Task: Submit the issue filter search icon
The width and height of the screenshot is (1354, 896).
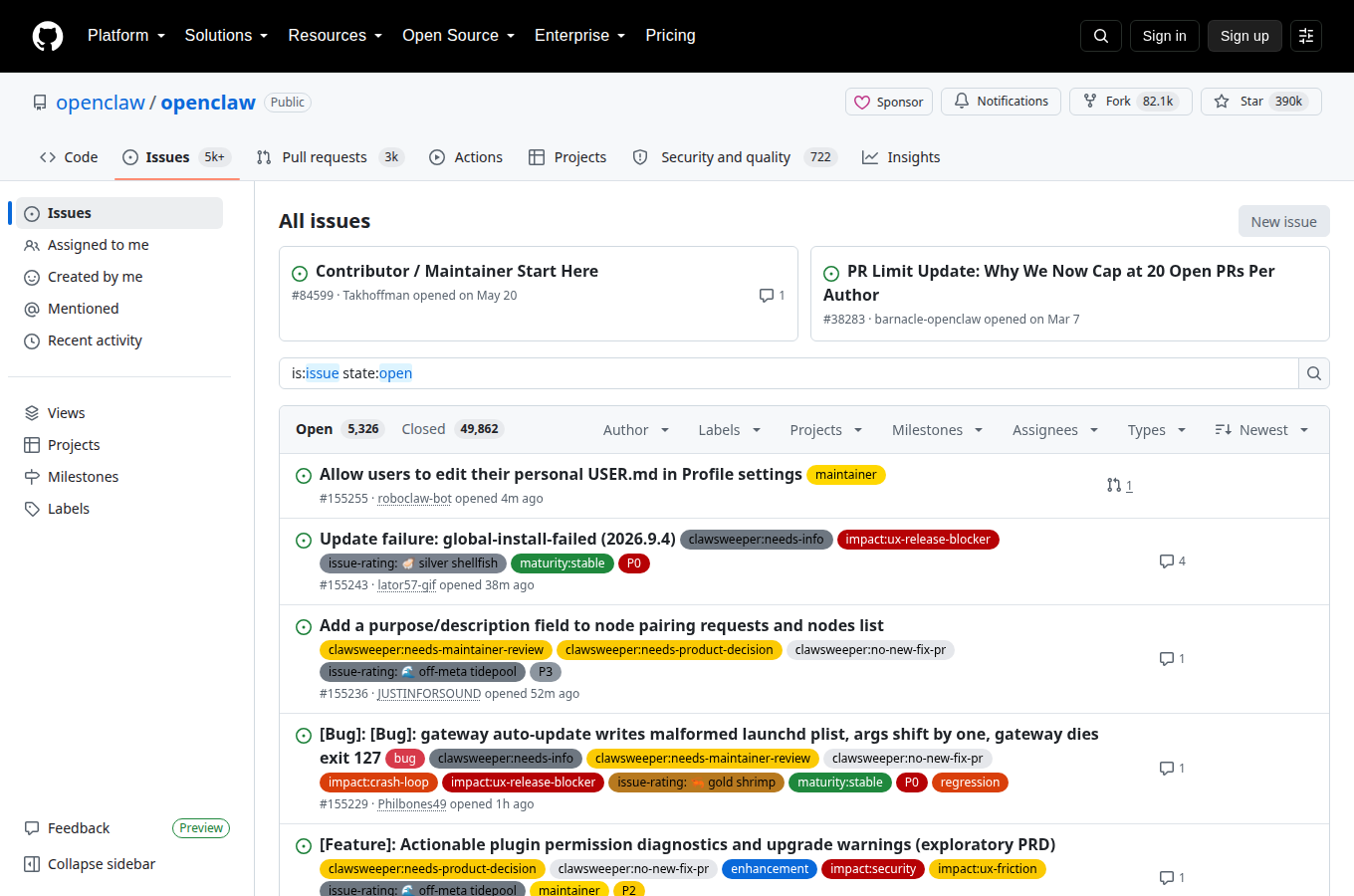Action: coord(1314,373)
